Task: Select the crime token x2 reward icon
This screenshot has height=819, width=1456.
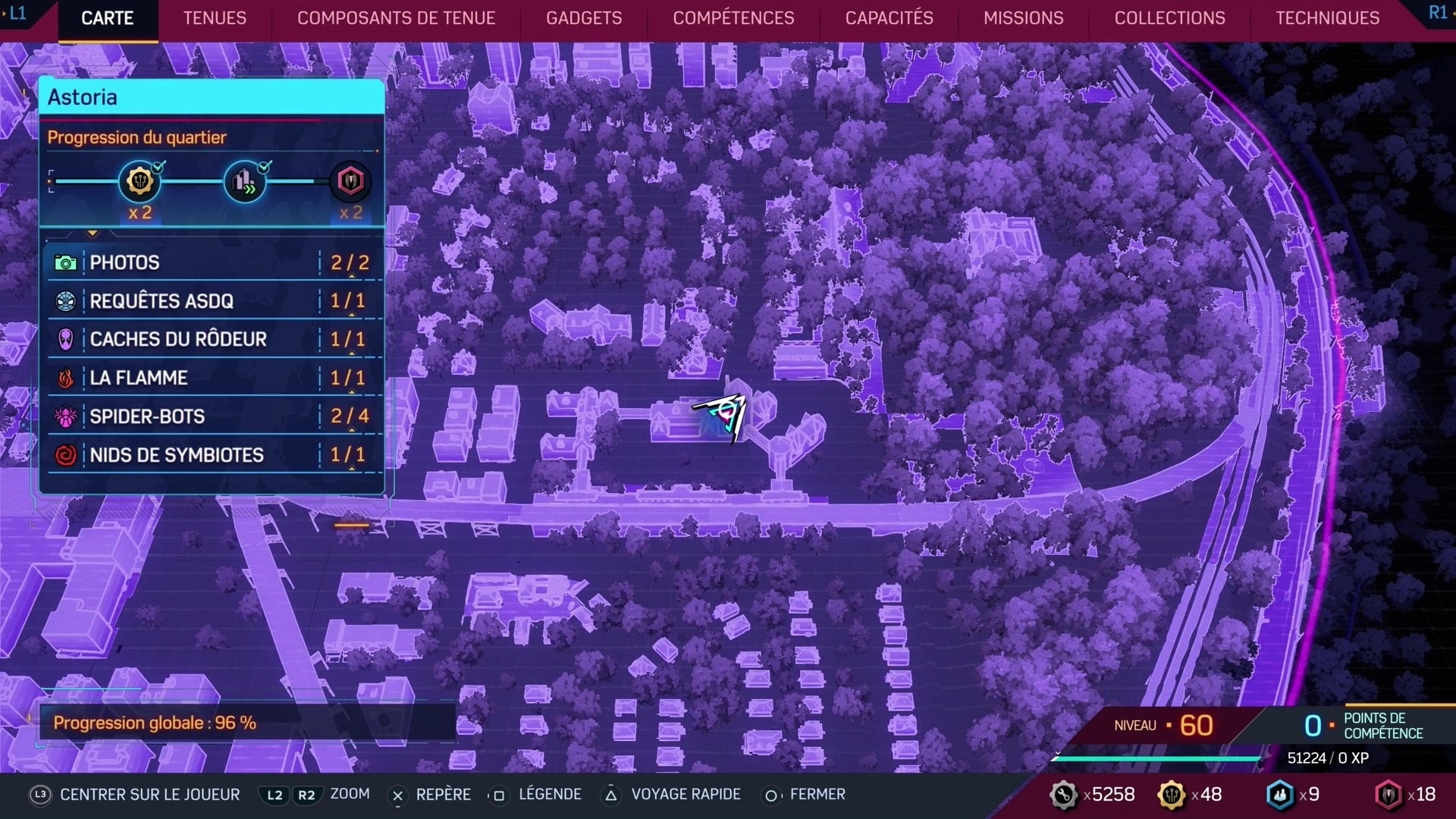Action: tap(350, 181)
